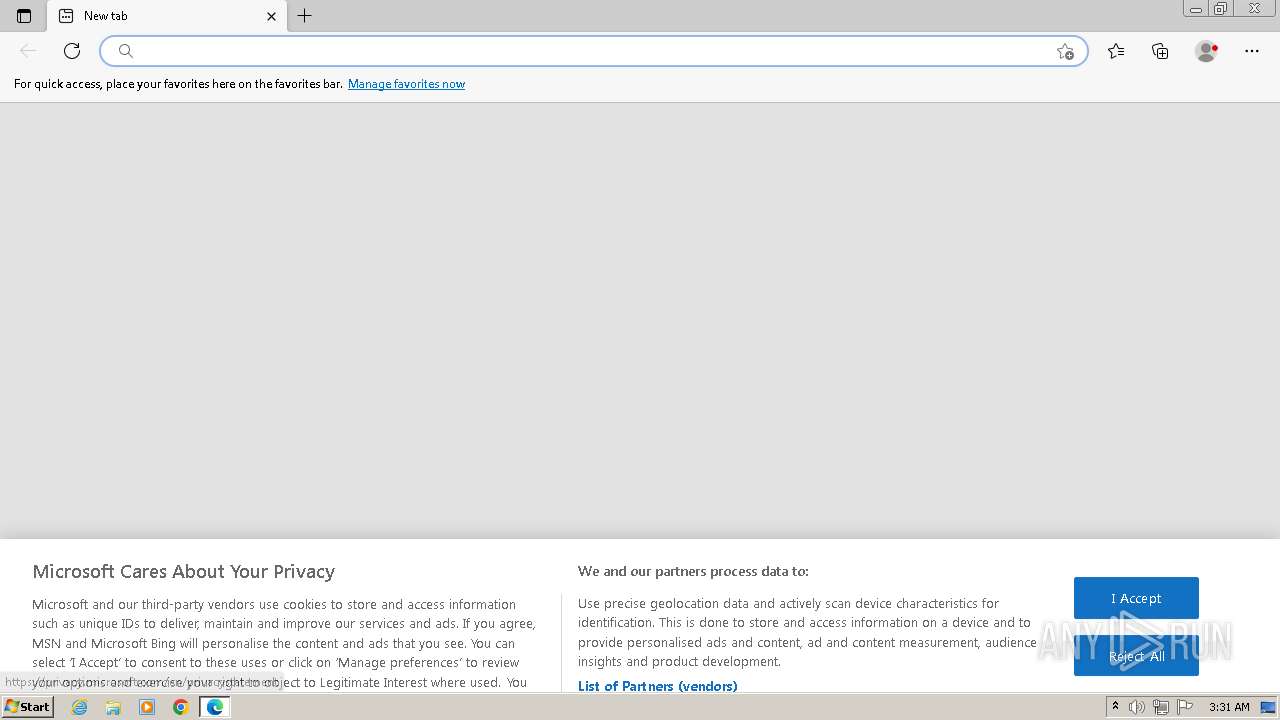This screenshot has height=720, width=1280.
Task: Open volume speaker tray icon
Action: (x=1136, y=707)
